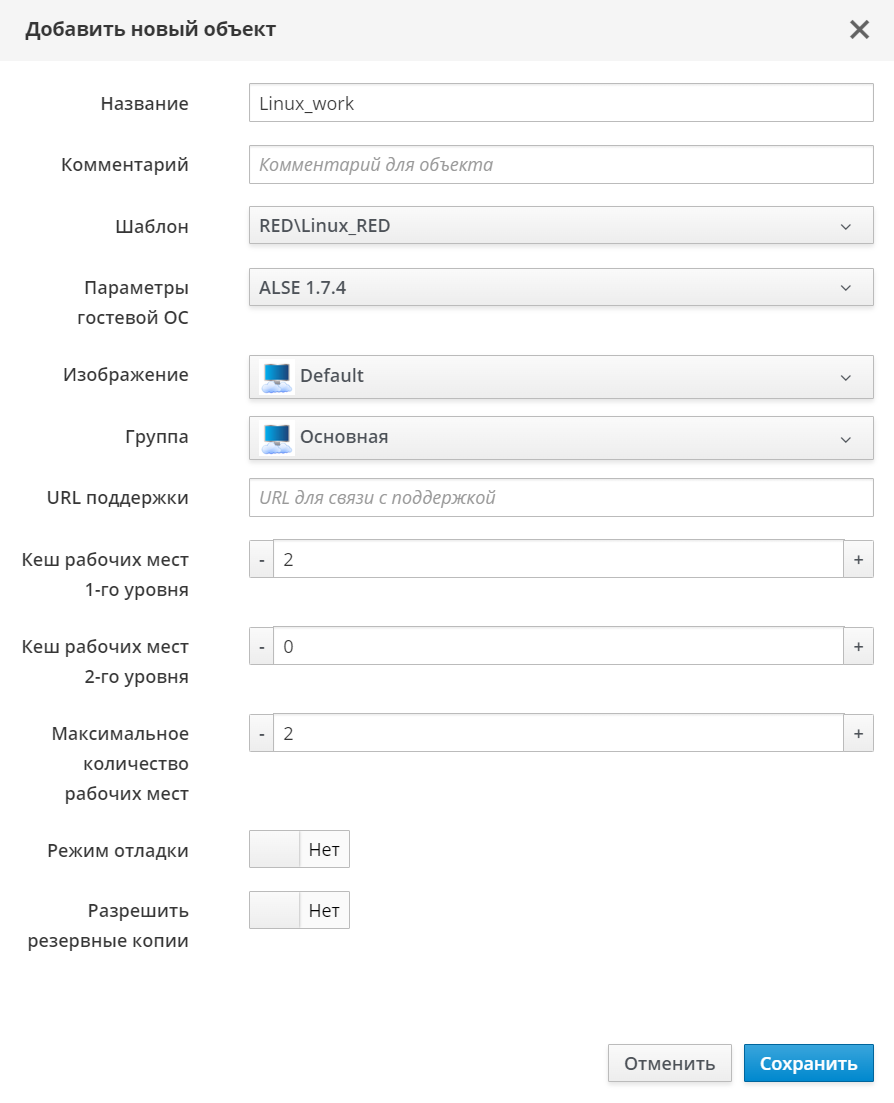
Task: Click the Основная group monitor icon
Action: tap(277, 438)
